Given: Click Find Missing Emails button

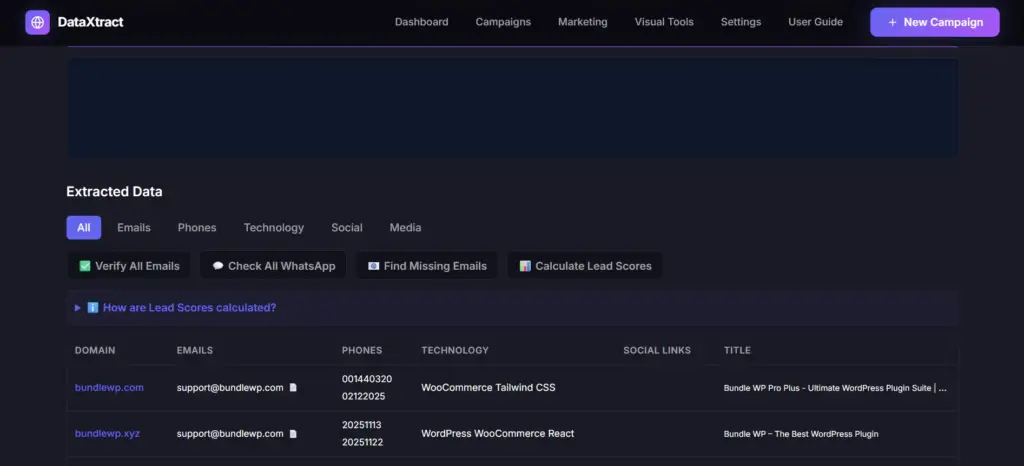Looking at the screenshot, I should click(x=426, y=266).
